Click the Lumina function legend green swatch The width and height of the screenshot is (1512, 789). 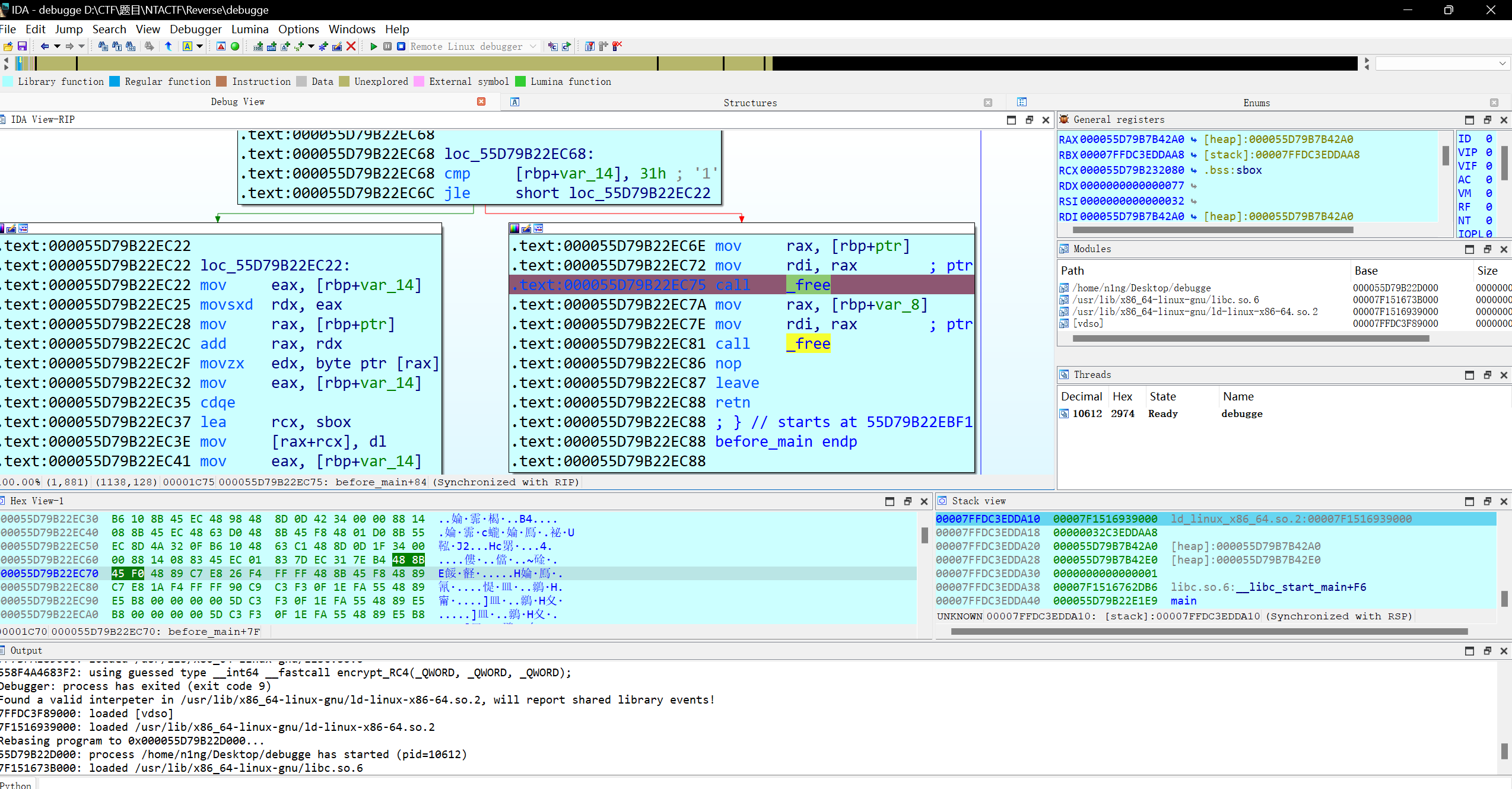pyautogui.click(x=520, y=81)
